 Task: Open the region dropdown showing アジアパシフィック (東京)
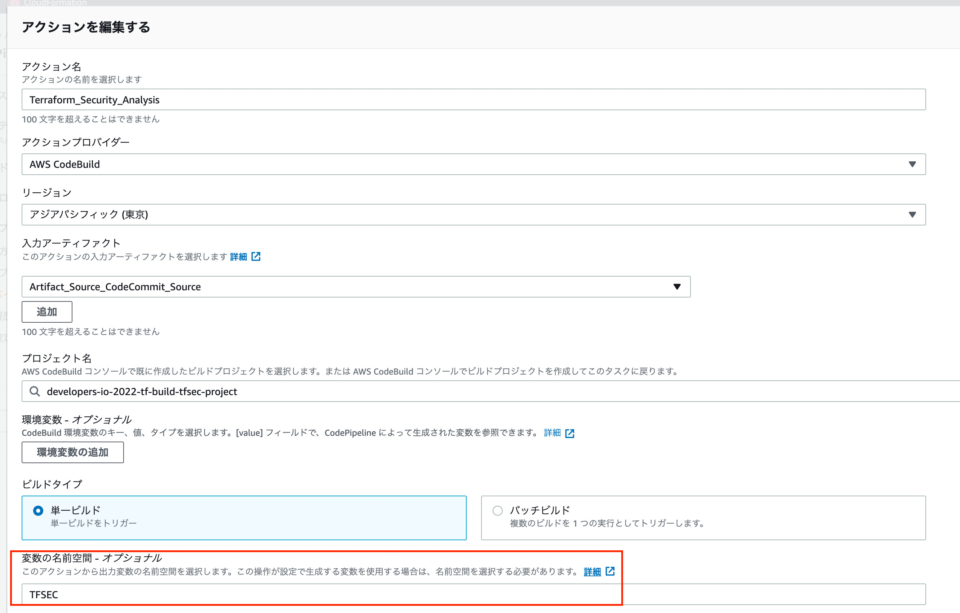click(473, 214)
